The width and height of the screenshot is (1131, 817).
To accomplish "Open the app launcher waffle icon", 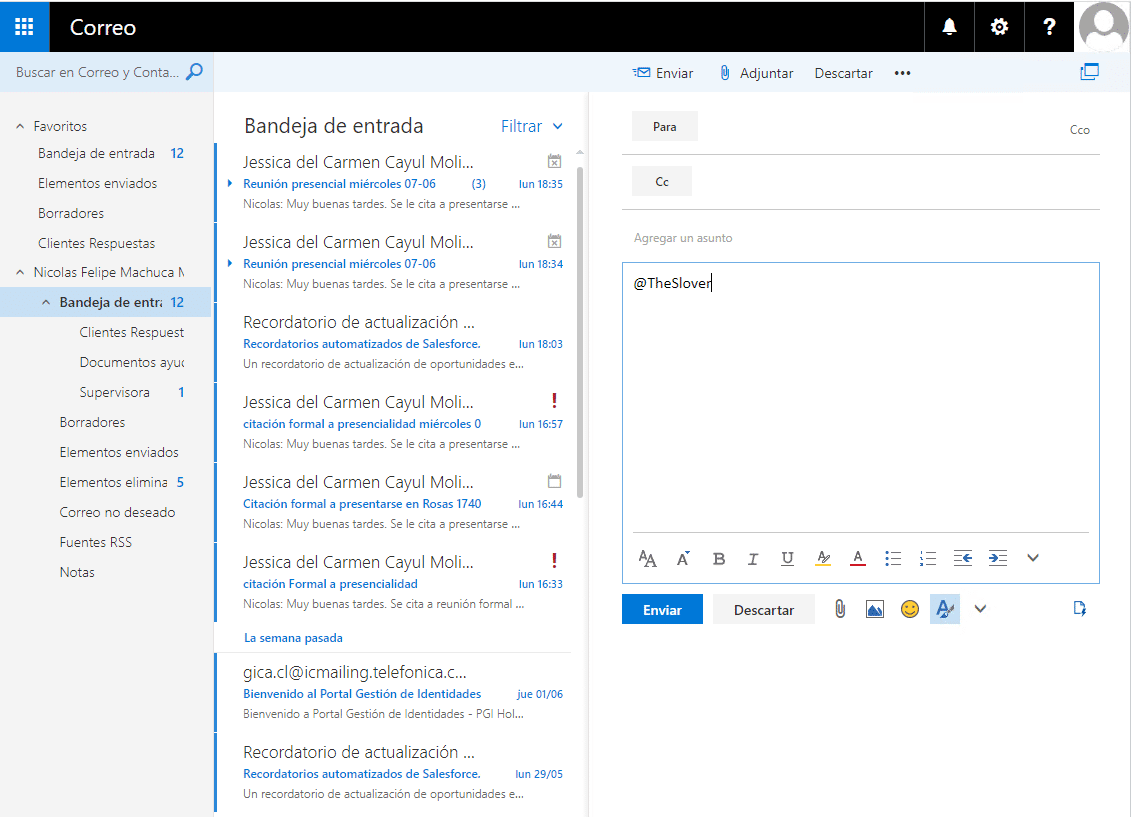I will tap(24, 27).
